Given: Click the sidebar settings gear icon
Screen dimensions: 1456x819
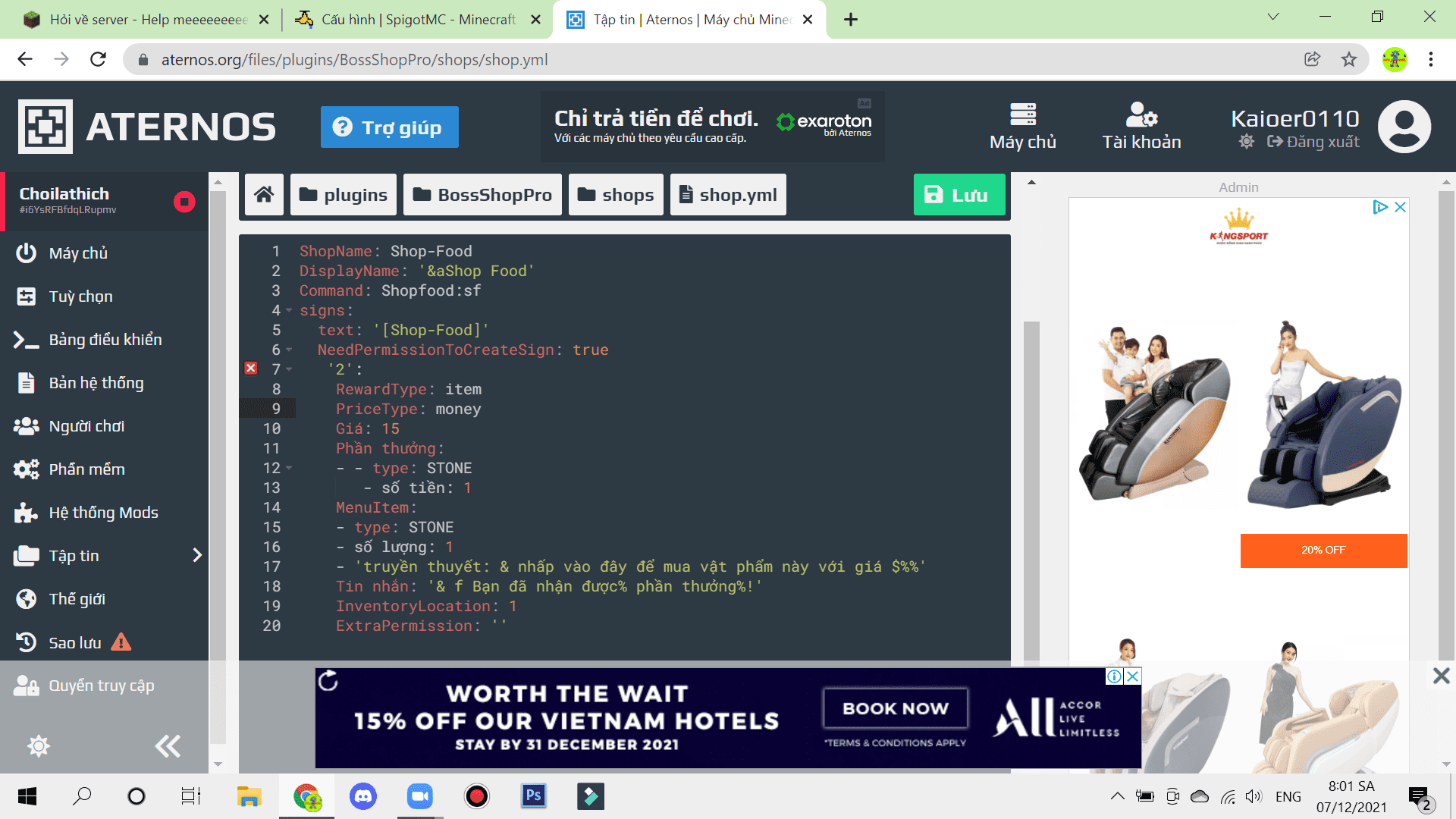Looking at the screenshot, I should pos(39,746).
